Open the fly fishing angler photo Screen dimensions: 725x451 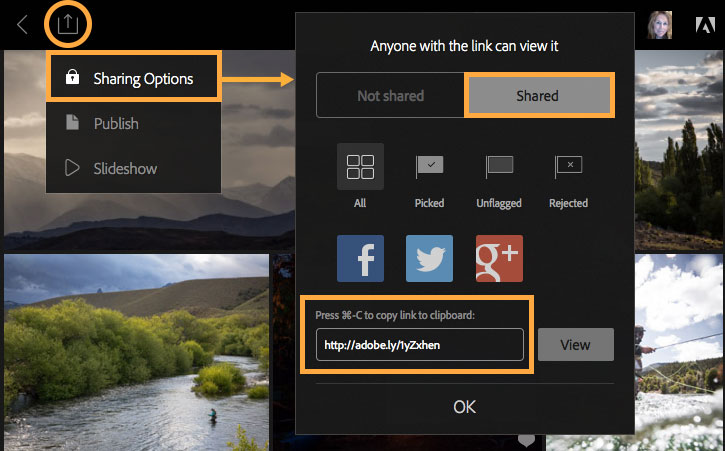(679, 352)
